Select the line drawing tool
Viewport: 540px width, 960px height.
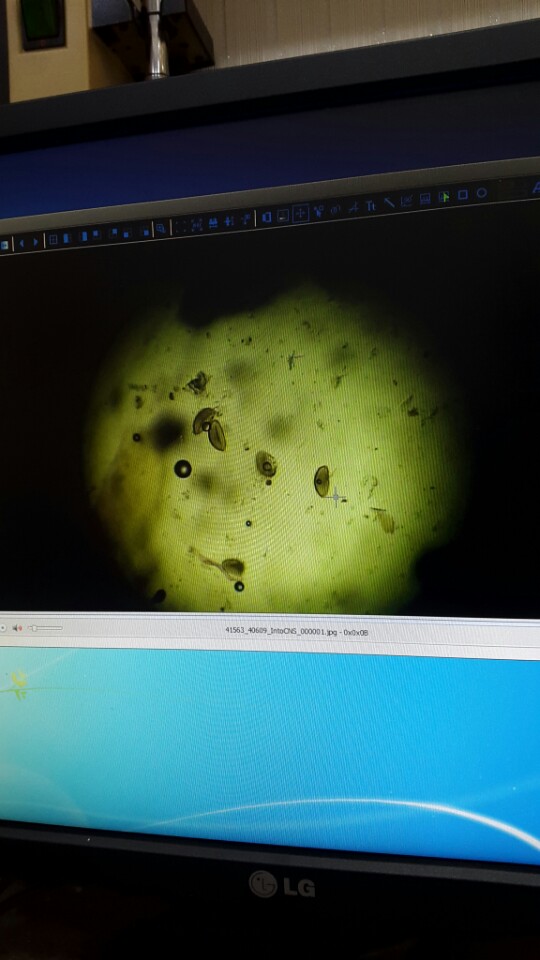[389, 203]
